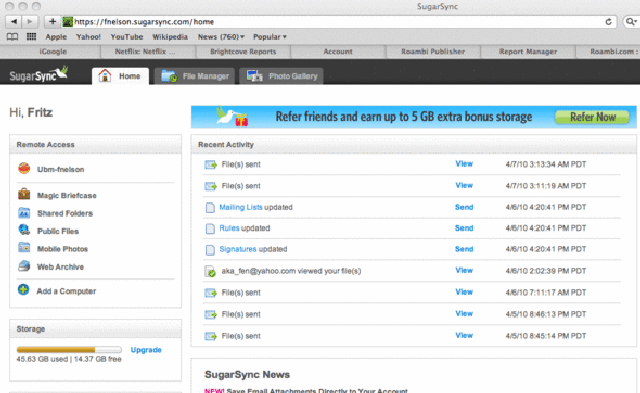Select the Home tab
The width and height of the screenshot is (640, 393).
120,76
